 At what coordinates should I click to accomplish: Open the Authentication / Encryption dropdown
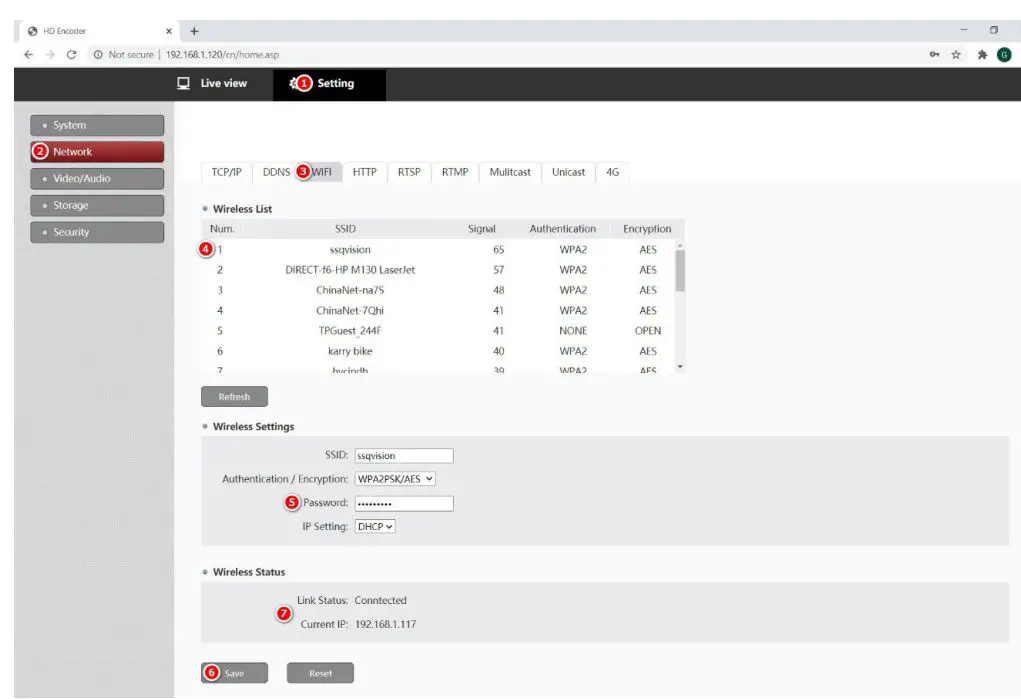point(395,479)
